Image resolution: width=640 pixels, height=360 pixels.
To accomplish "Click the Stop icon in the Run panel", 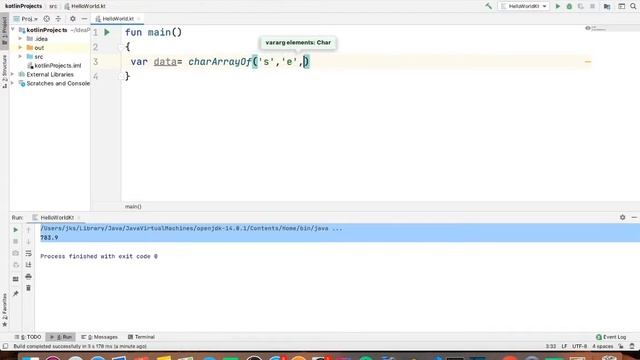I will [16, 241].
